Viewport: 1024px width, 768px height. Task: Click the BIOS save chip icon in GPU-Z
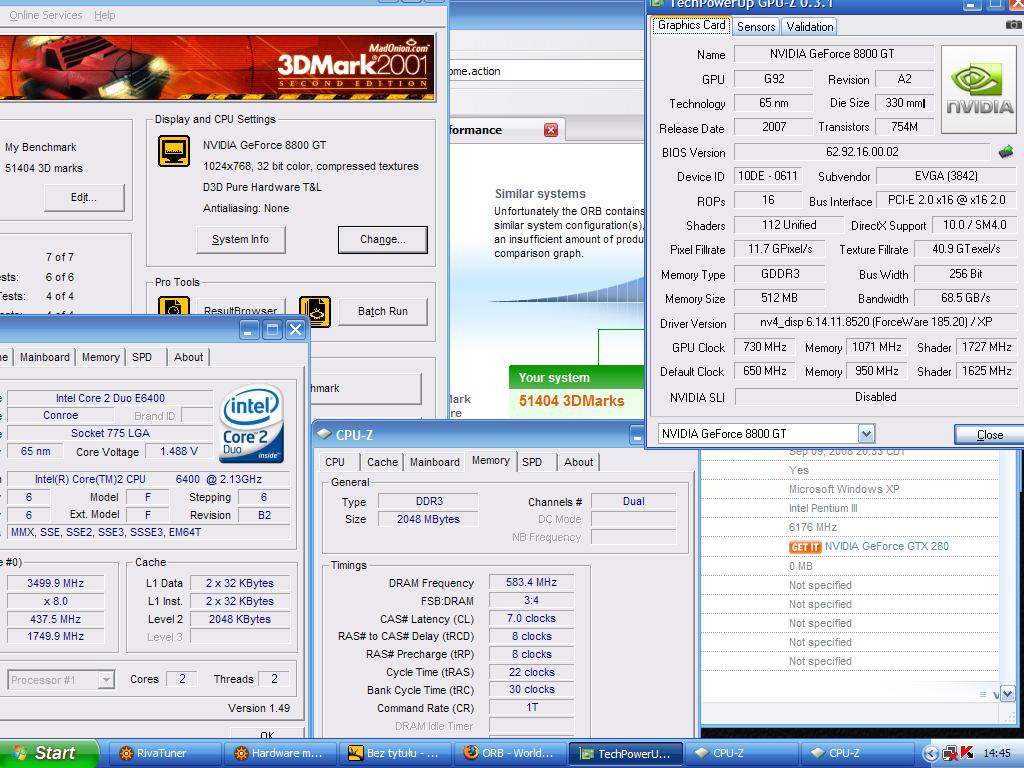(1006, 152)
